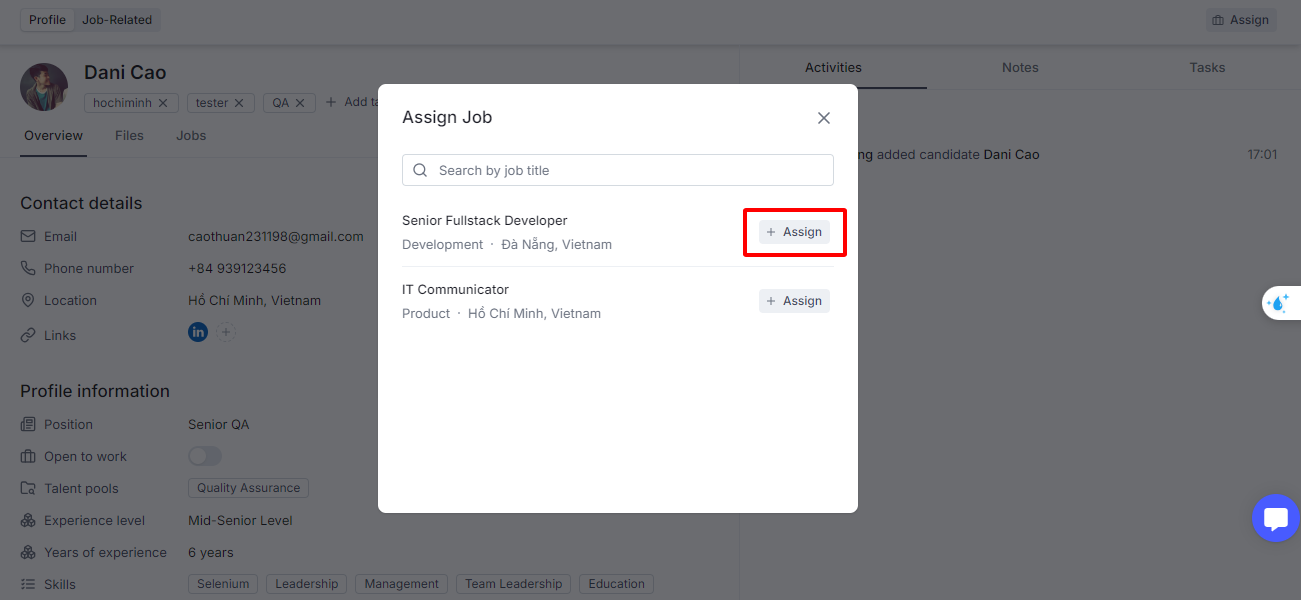Close the Assign Job dialog
Image resolution: width=1301 pixels, height=600 pixels.
[824, 118]
